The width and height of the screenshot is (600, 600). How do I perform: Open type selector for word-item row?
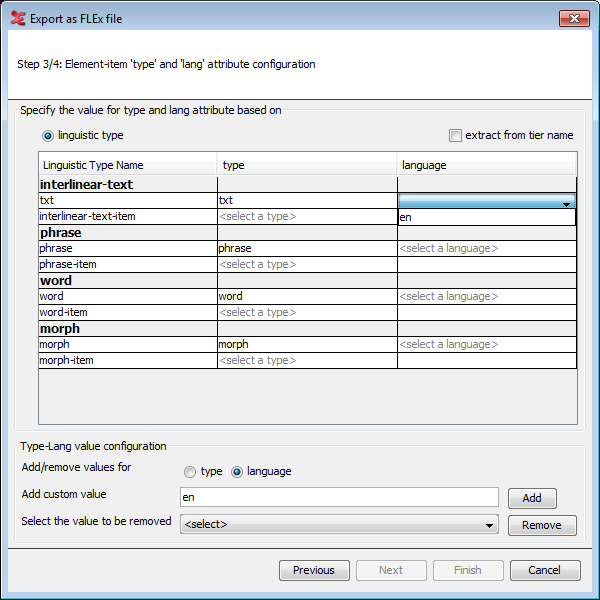307,313
